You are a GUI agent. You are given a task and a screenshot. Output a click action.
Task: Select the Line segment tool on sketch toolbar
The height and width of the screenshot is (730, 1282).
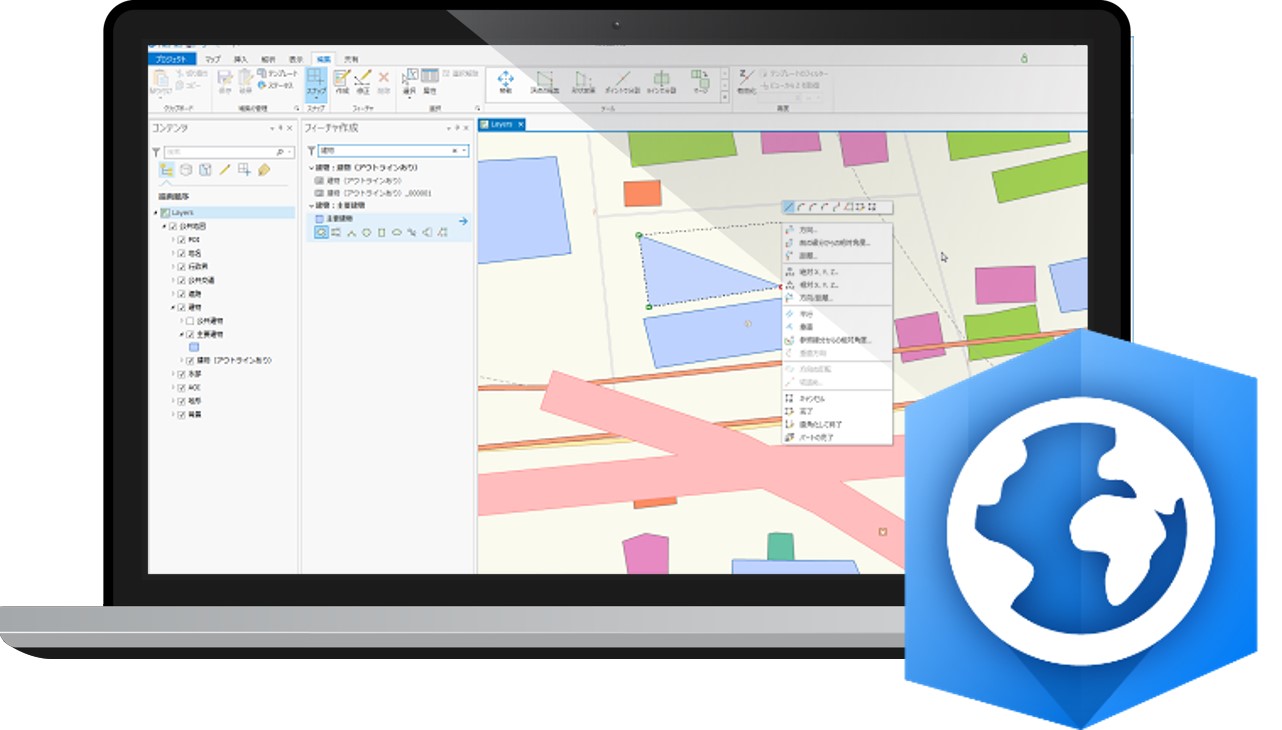click(790, 207)
